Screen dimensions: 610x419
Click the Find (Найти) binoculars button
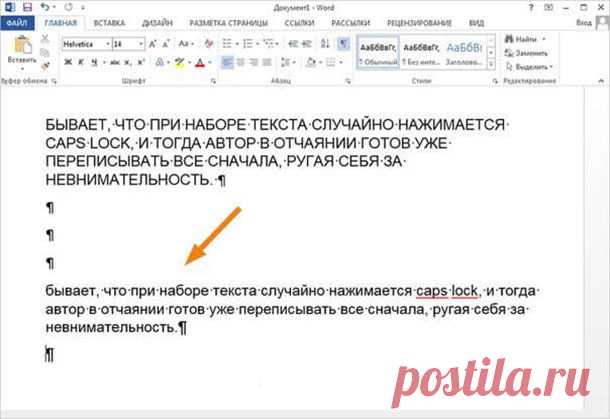tap(525, 39)
